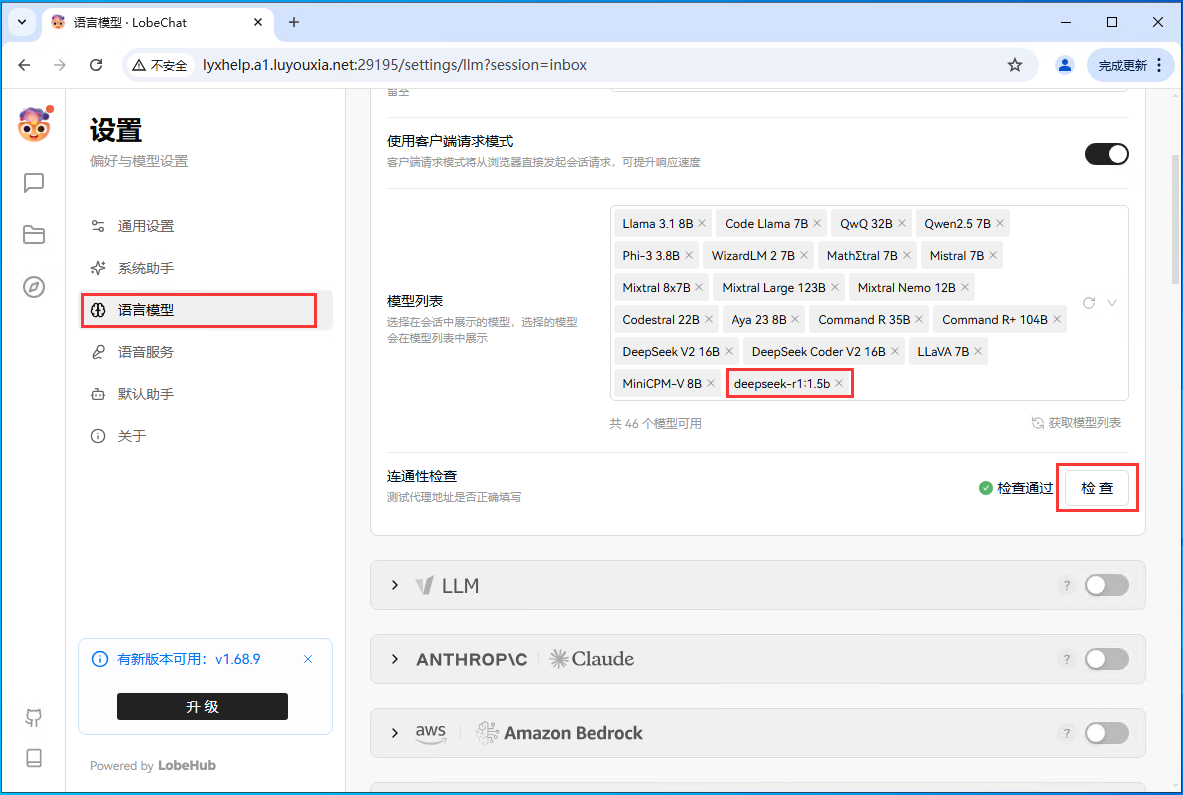Enable the LLM provider switch
The image size is (1183, 795).
click(1106, 585)
